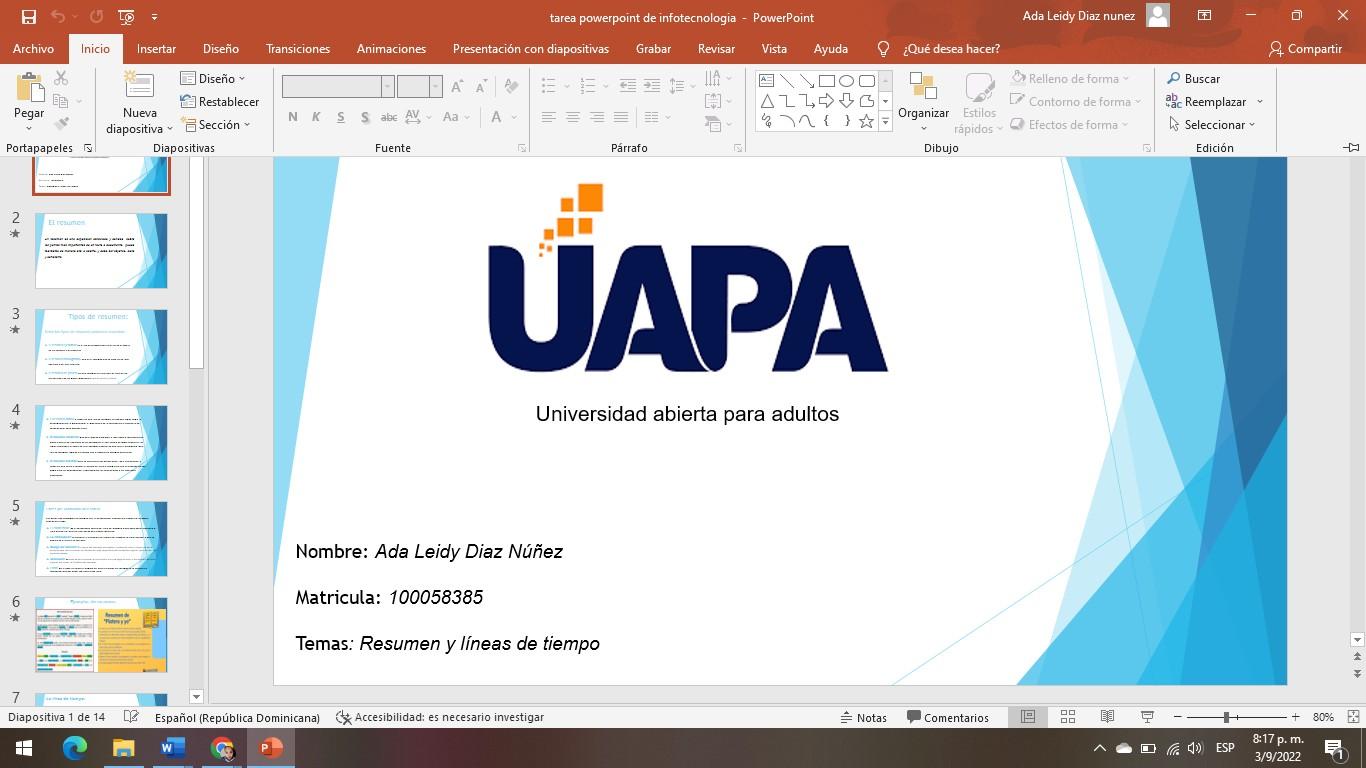Fit the slide to the current window
This screenshot has height=768, width=1366.
1353,717
